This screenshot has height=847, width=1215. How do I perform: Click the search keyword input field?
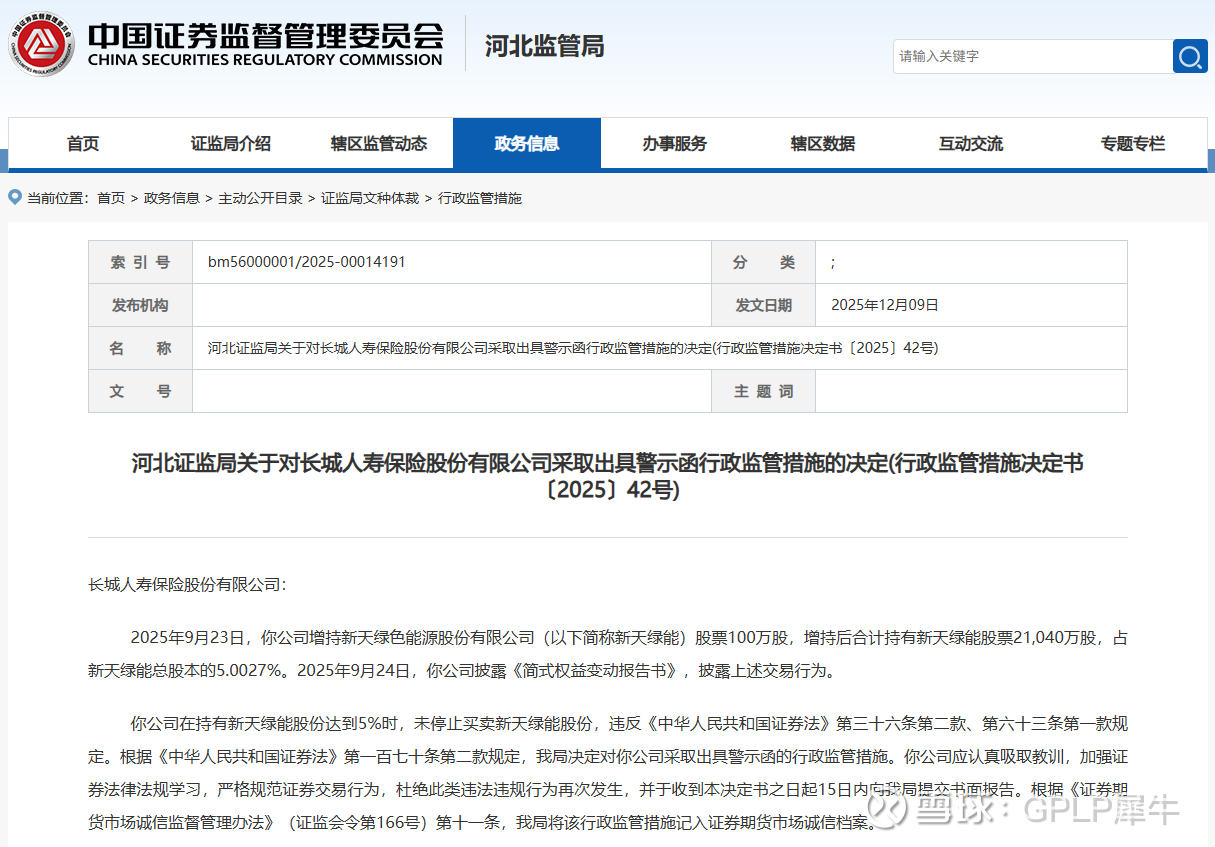[x=1032, y=57]
